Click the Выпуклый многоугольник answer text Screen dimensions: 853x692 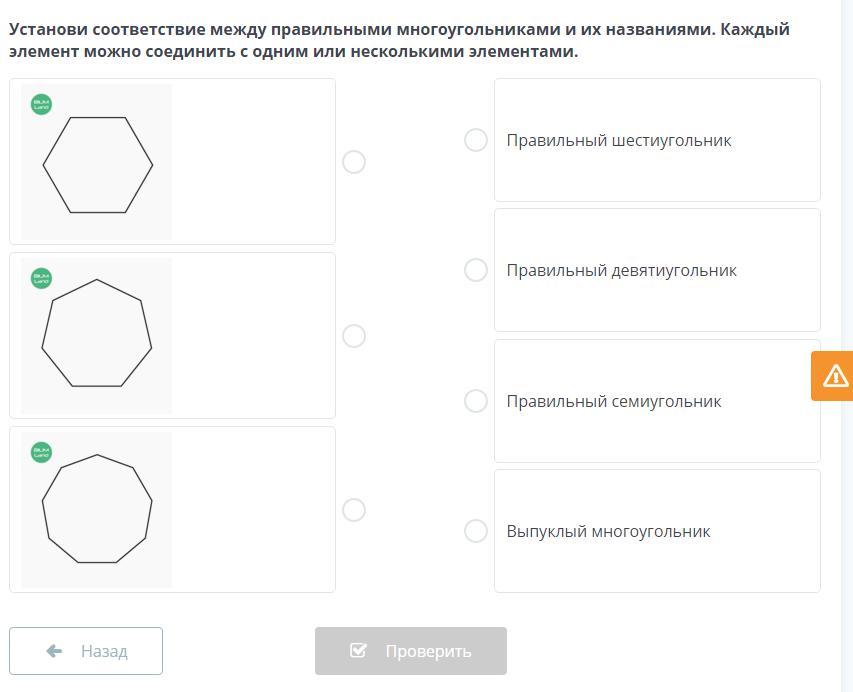click(x=608, y=532)
